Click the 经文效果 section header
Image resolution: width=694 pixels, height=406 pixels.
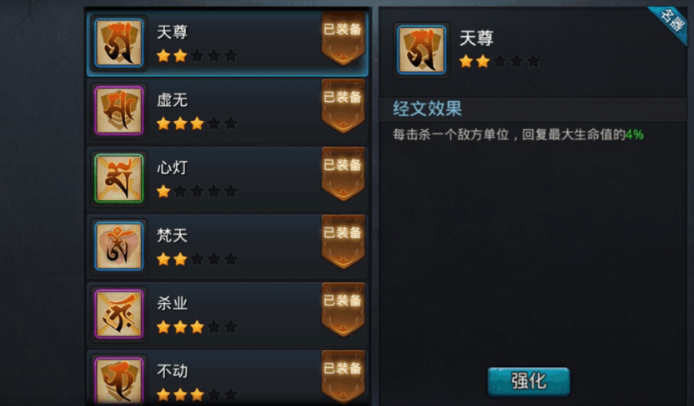[427, 108]
